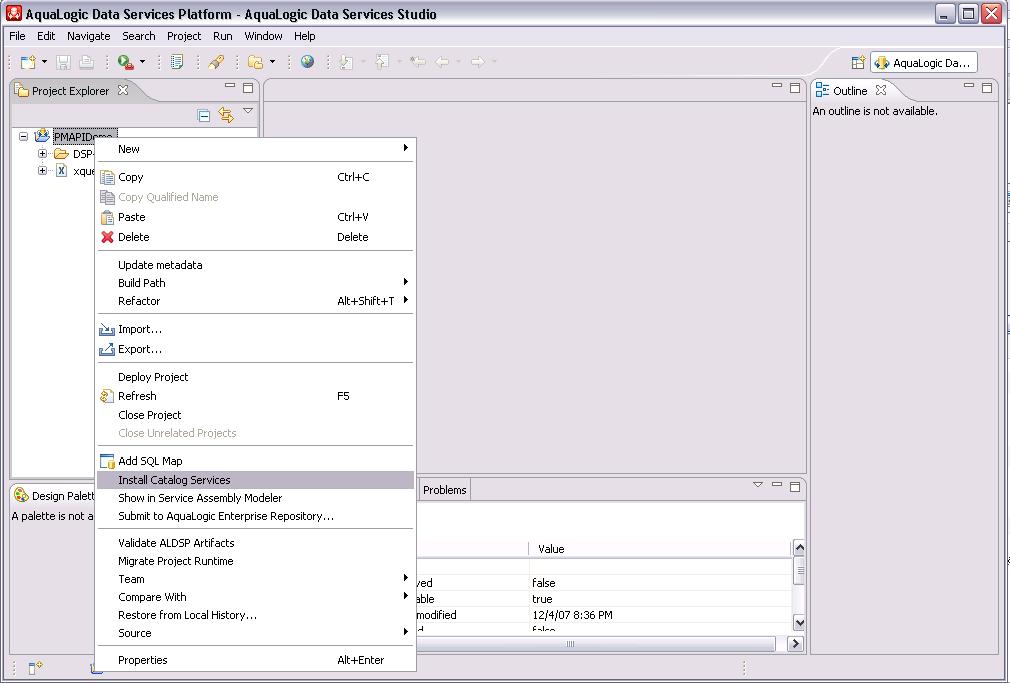
Task: Click the globe web browser toolbar icon
Action: click(x=307, y=62)
